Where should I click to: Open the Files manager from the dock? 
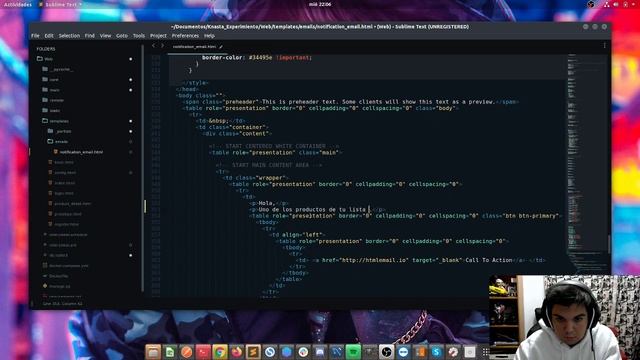pos(153,351)
